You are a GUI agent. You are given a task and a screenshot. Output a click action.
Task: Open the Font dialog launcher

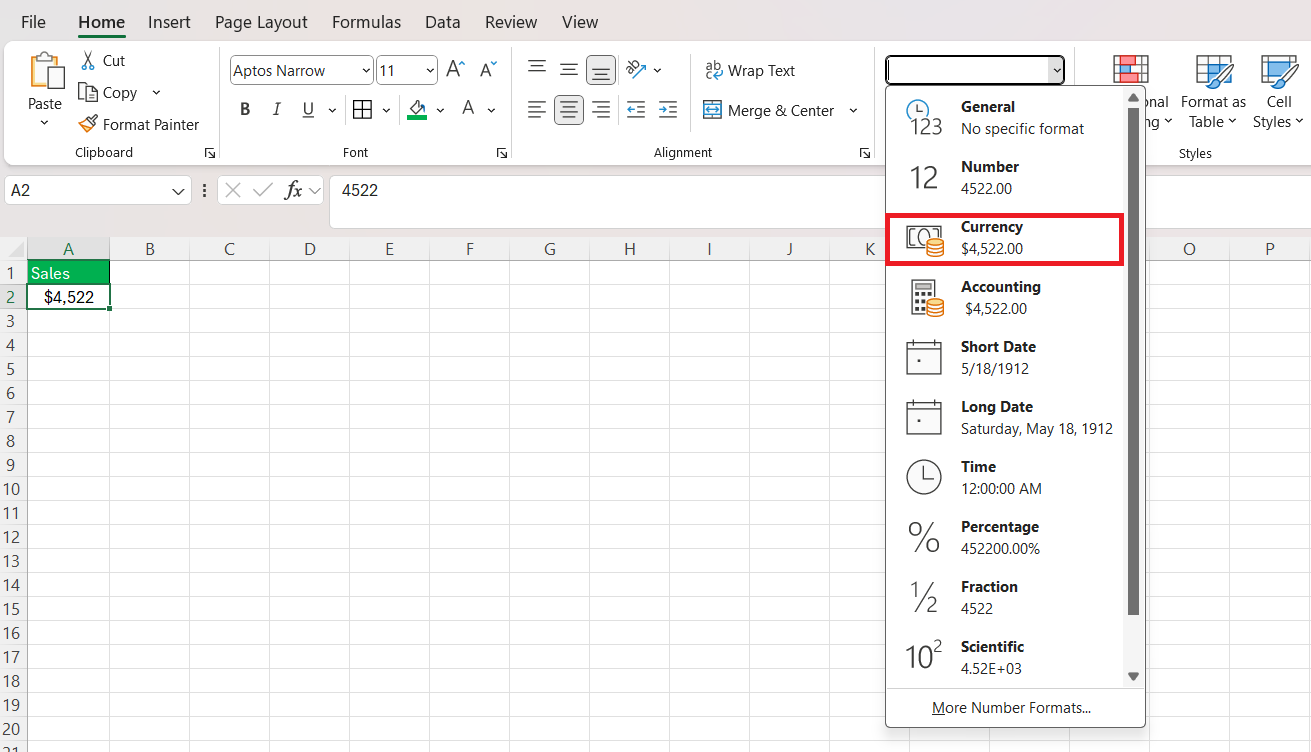click(501, 153)
